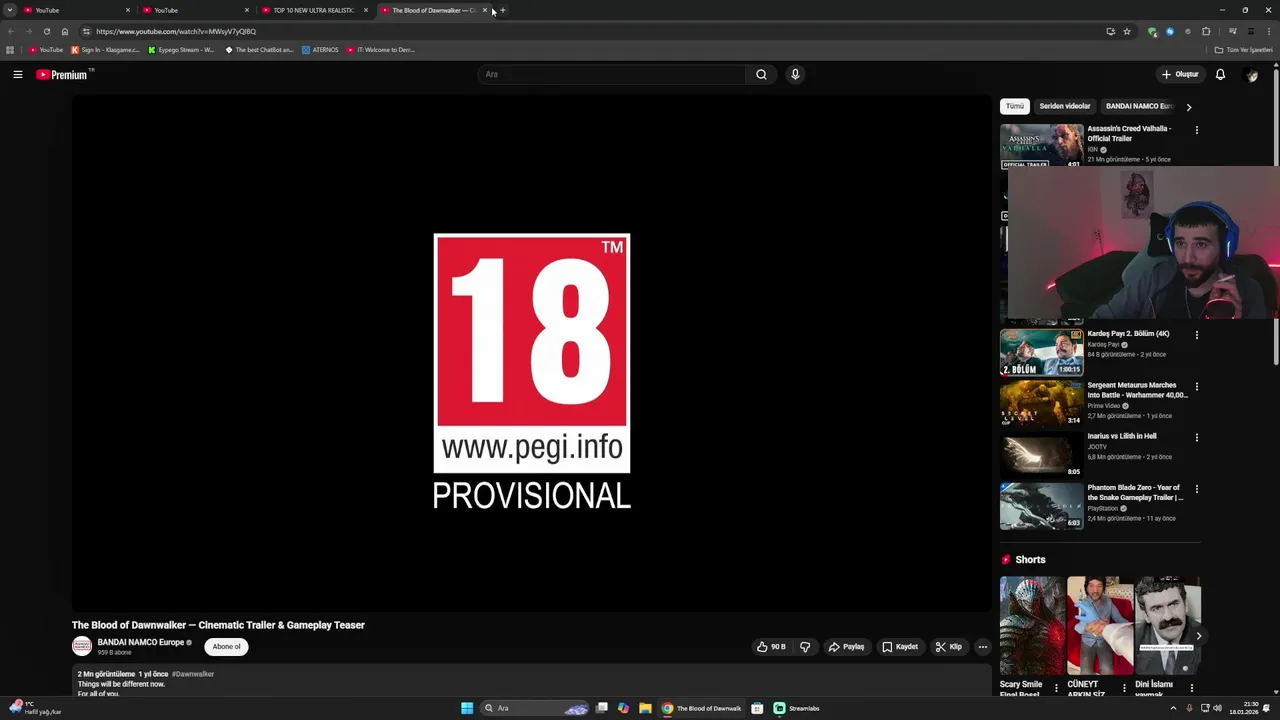Open Kardeş Payı 2. Bölüm thumbnail
This screenshot has height=720, width=1280.
point(1041,352)
